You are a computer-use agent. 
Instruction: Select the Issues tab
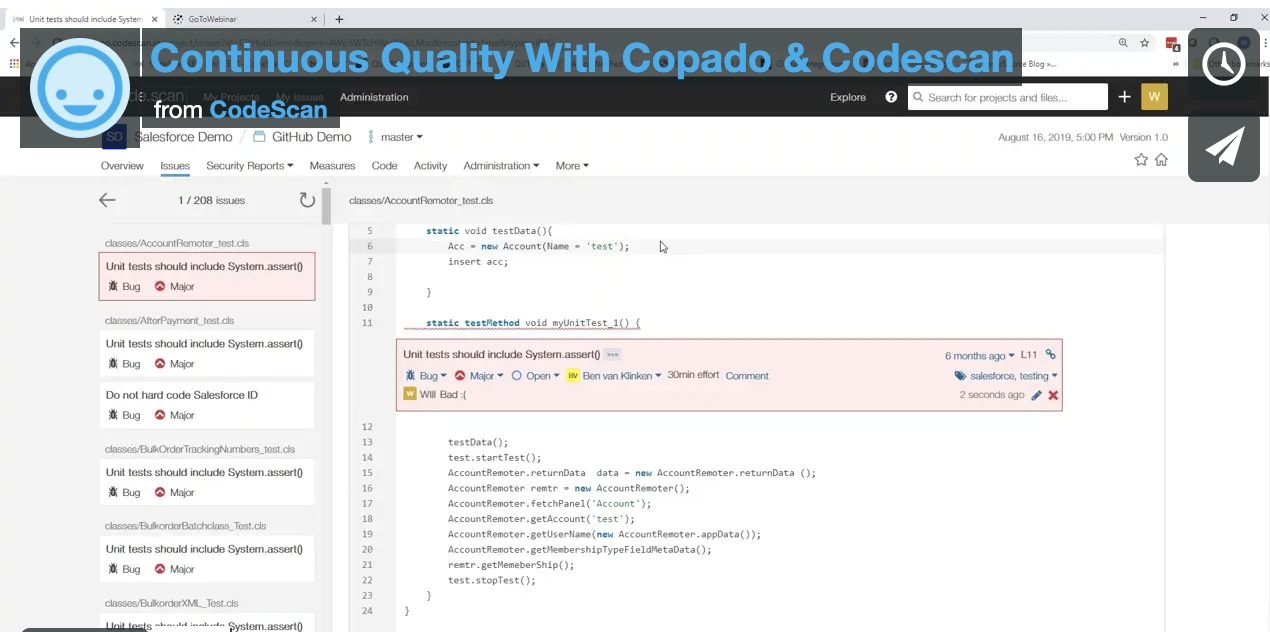tap(175, 166)
